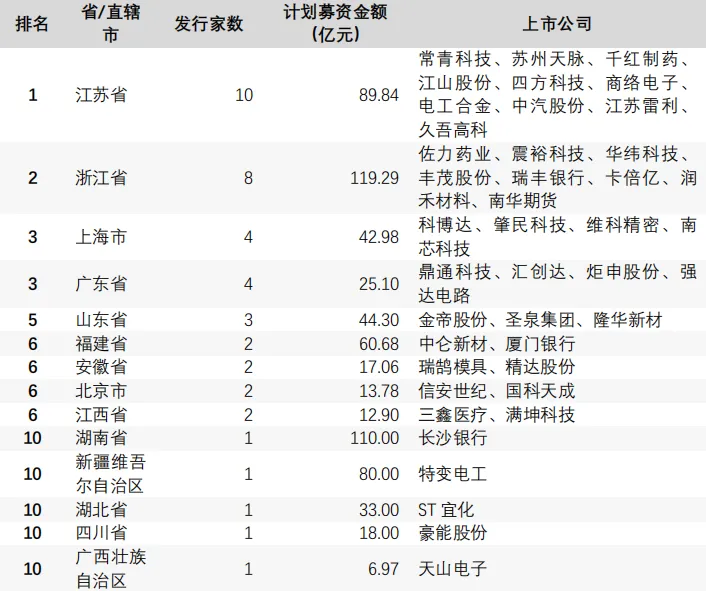This screenshot has height=591, width=706.
Task: Select the 山东省 cell
Action: [101, 320]
